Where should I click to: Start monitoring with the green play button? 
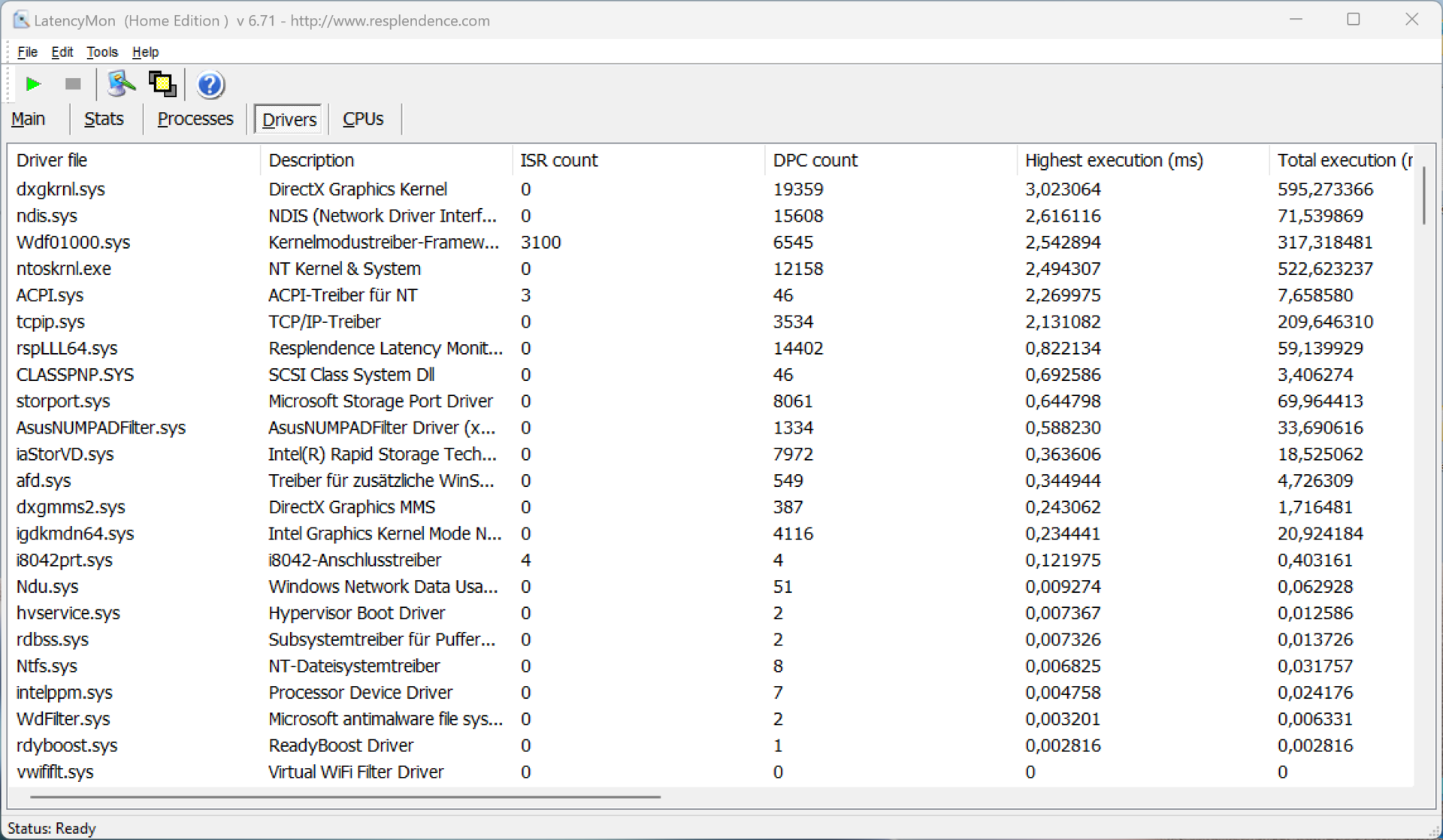33,84
